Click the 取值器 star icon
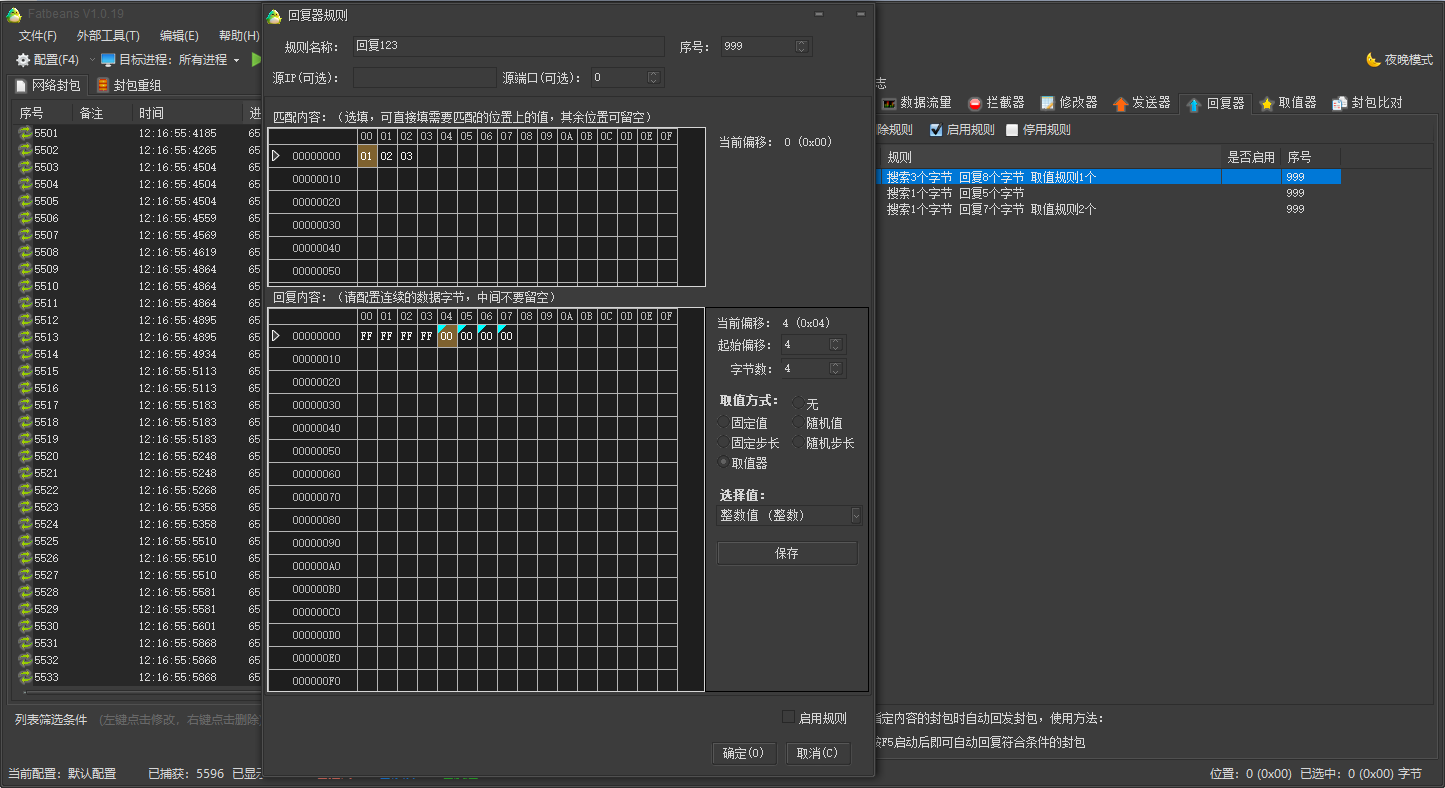This screenshot has height=788, width=1445. pyautogui.click(x=1267, y=103)
